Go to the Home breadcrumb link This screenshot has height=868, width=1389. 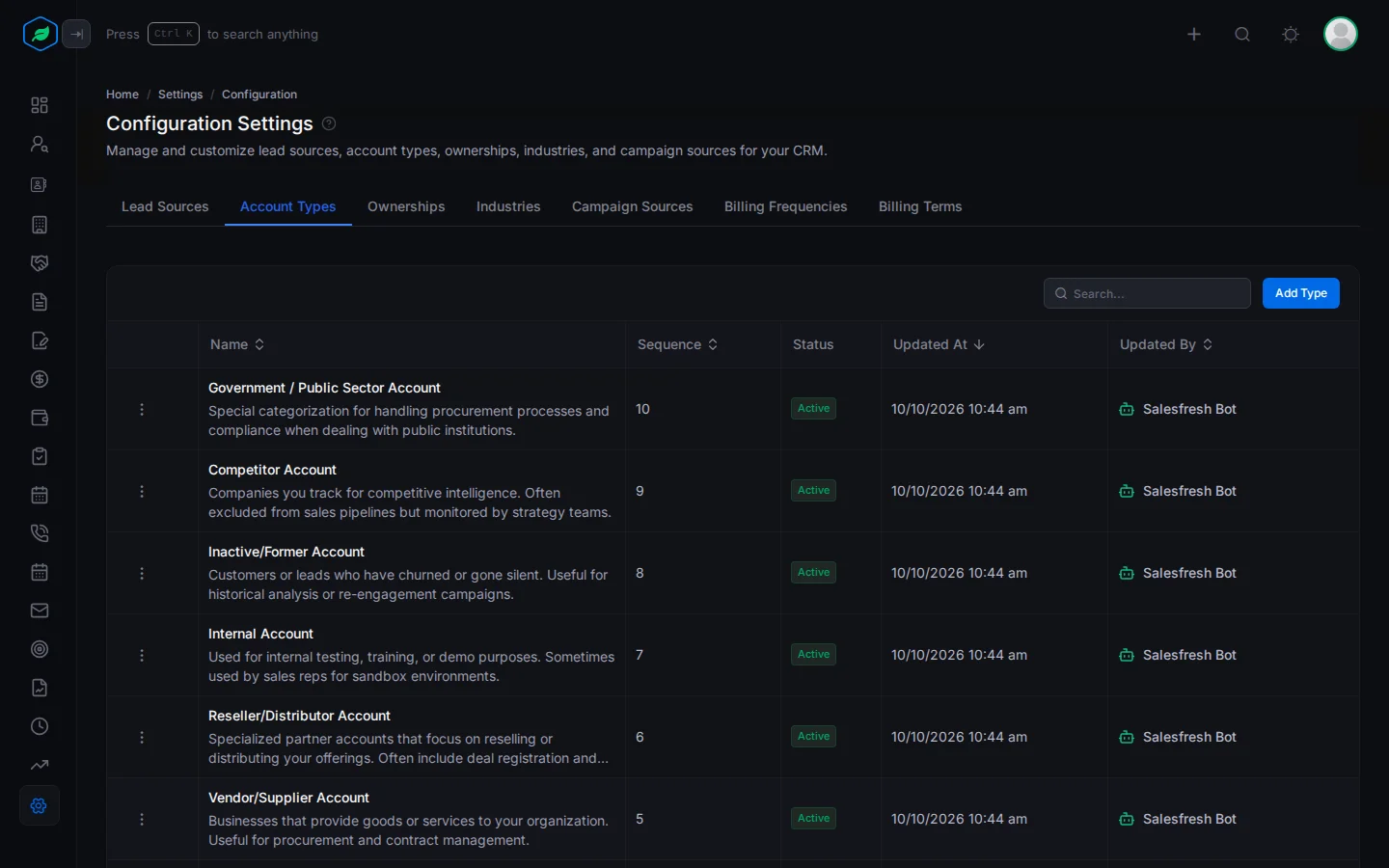point(123,95)
